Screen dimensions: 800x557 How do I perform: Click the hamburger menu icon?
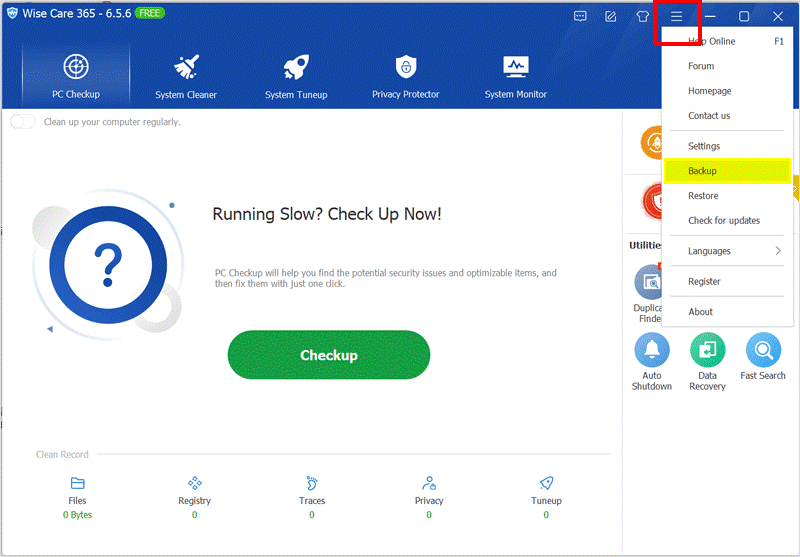pyautogui.click(x=677, y=16)
